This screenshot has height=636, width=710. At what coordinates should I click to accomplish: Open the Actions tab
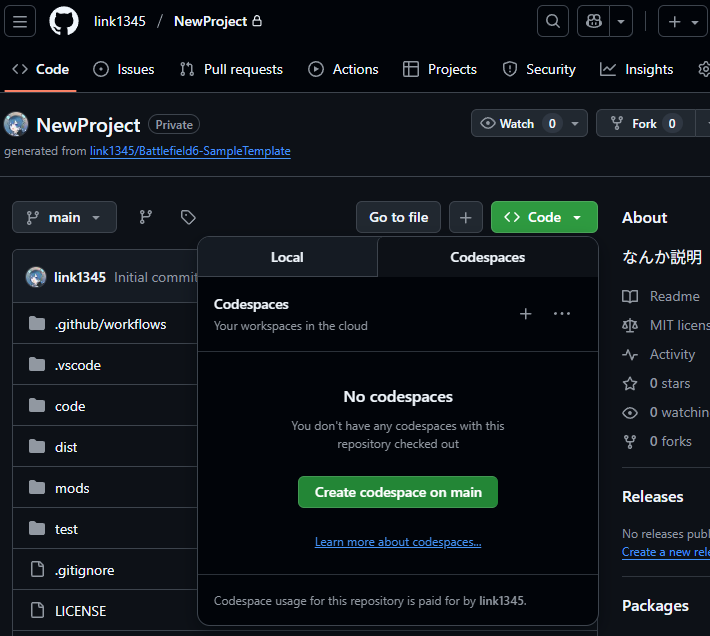pyautogui.click(x=343, y=69)
